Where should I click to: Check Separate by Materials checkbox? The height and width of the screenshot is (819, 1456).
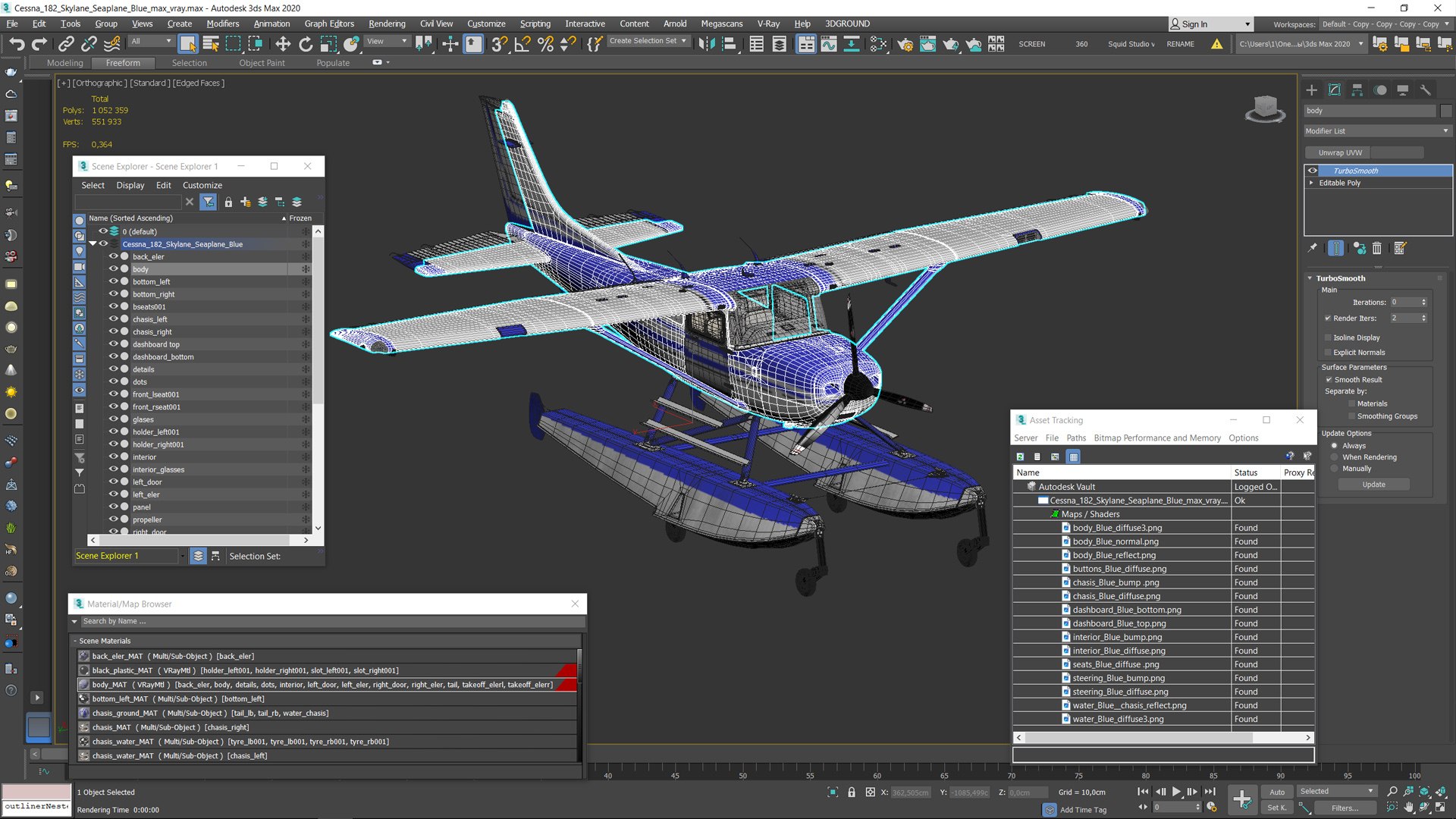click(x=1351, y=404)
